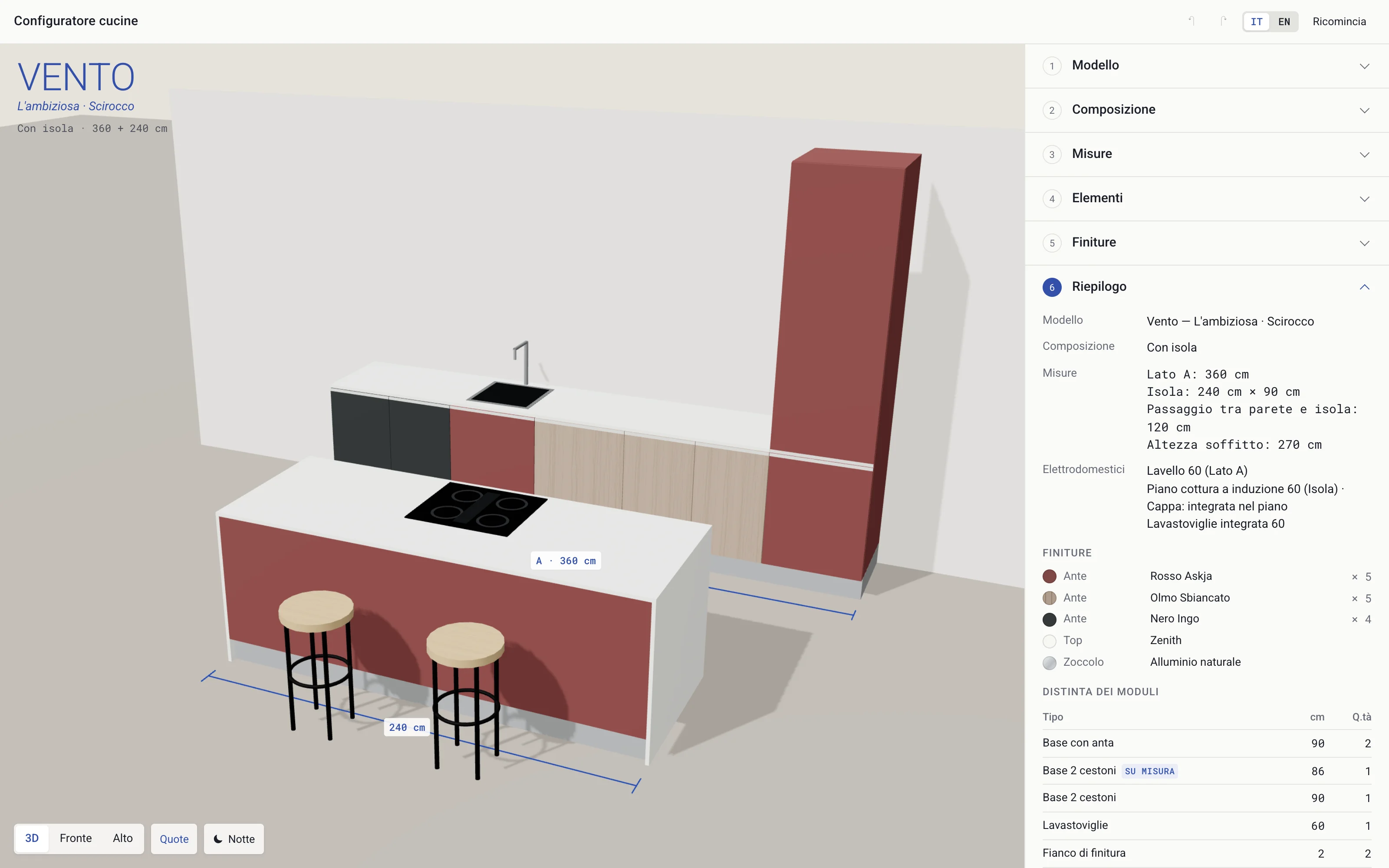The width and height of the screenshot is (1389, 868).
Task: Expand the Composizione section chevron
Action: pyautogui.click(x=1364, y=110)
